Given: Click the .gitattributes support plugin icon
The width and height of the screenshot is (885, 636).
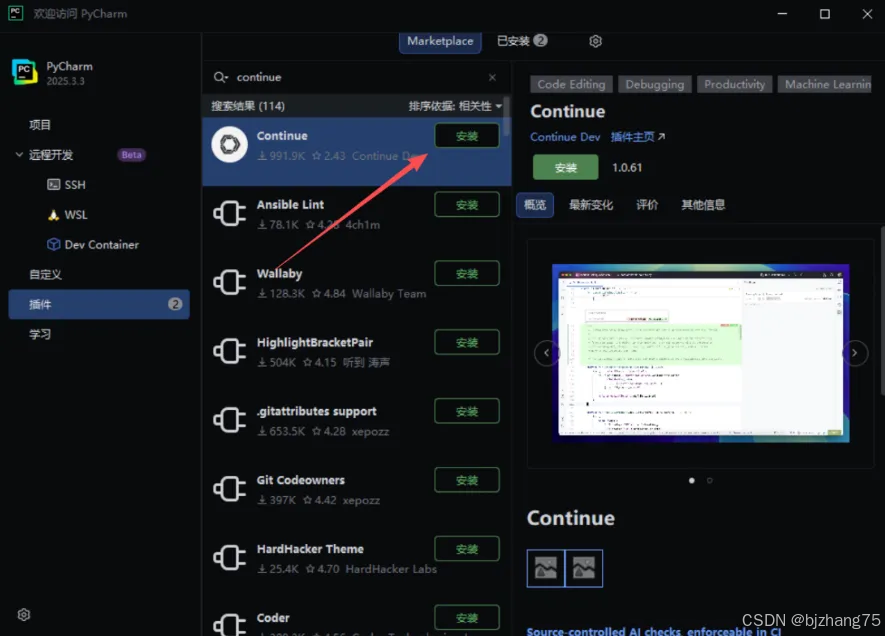Looking at the screenshot, I should 230,420.
